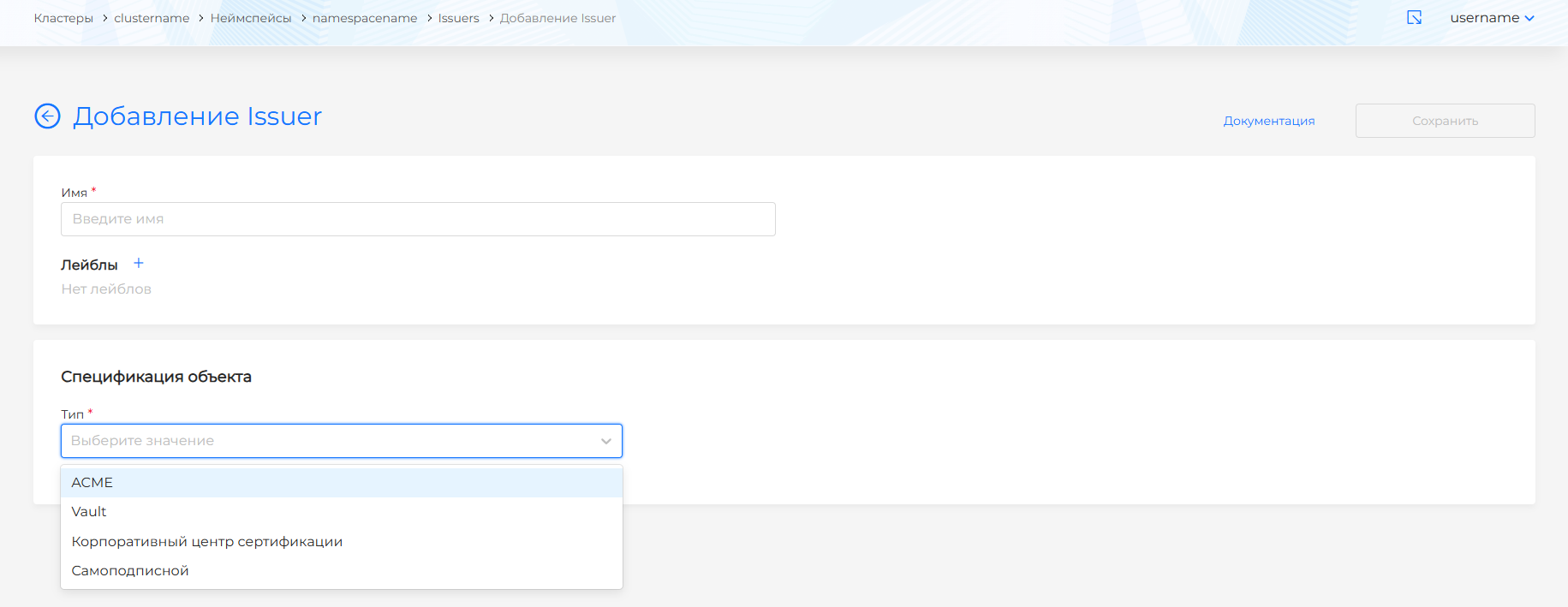This screenshot has width=1568, height=607.
Task: Click the large Добавление Issuer page heading
Action: pyautogui.click(x=197, y=116)
